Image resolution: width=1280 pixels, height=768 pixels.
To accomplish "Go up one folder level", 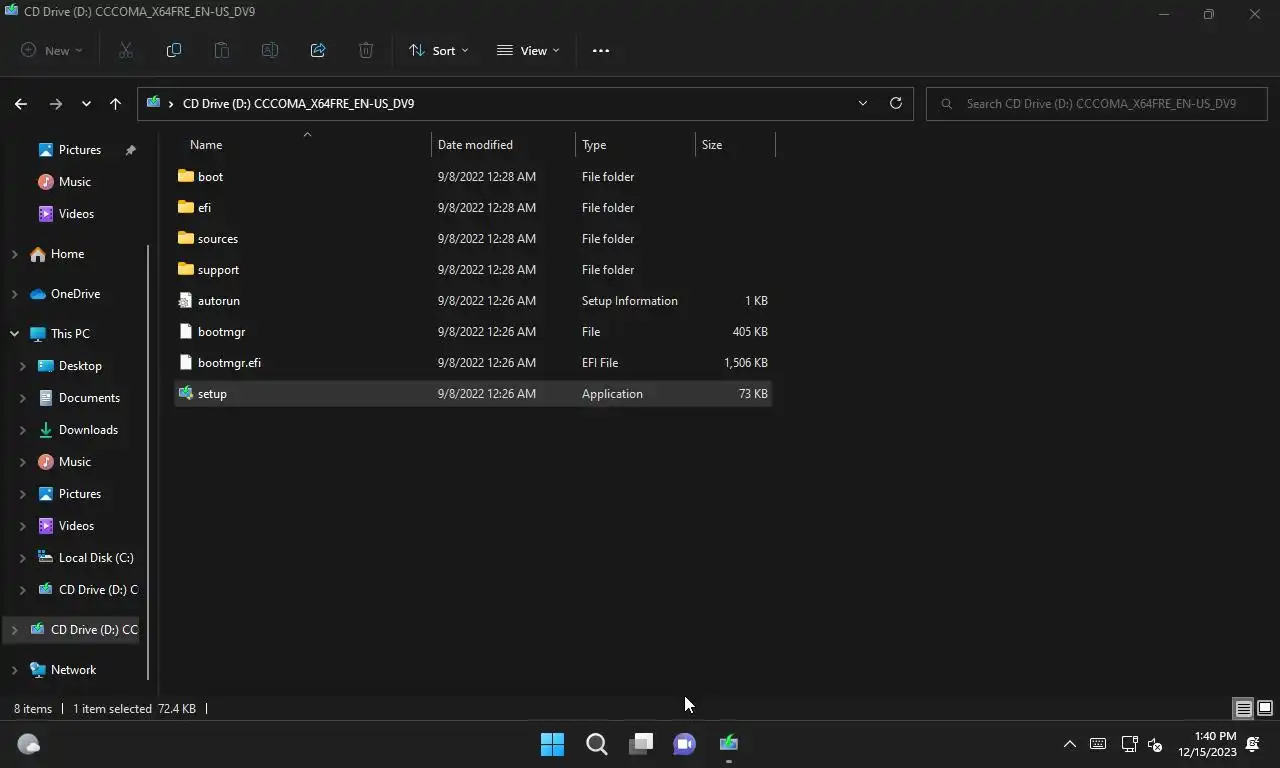I will click(x=115, y=103).
